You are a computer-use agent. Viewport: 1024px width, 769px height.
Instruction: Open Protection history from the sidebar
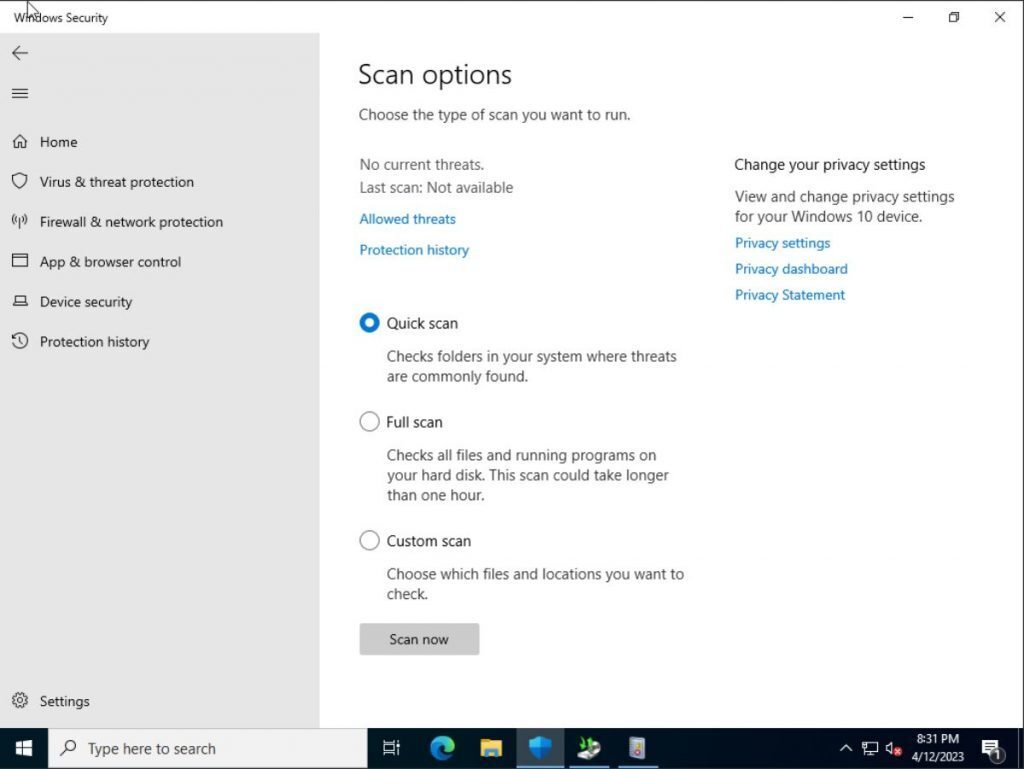[x=94, y=341]
